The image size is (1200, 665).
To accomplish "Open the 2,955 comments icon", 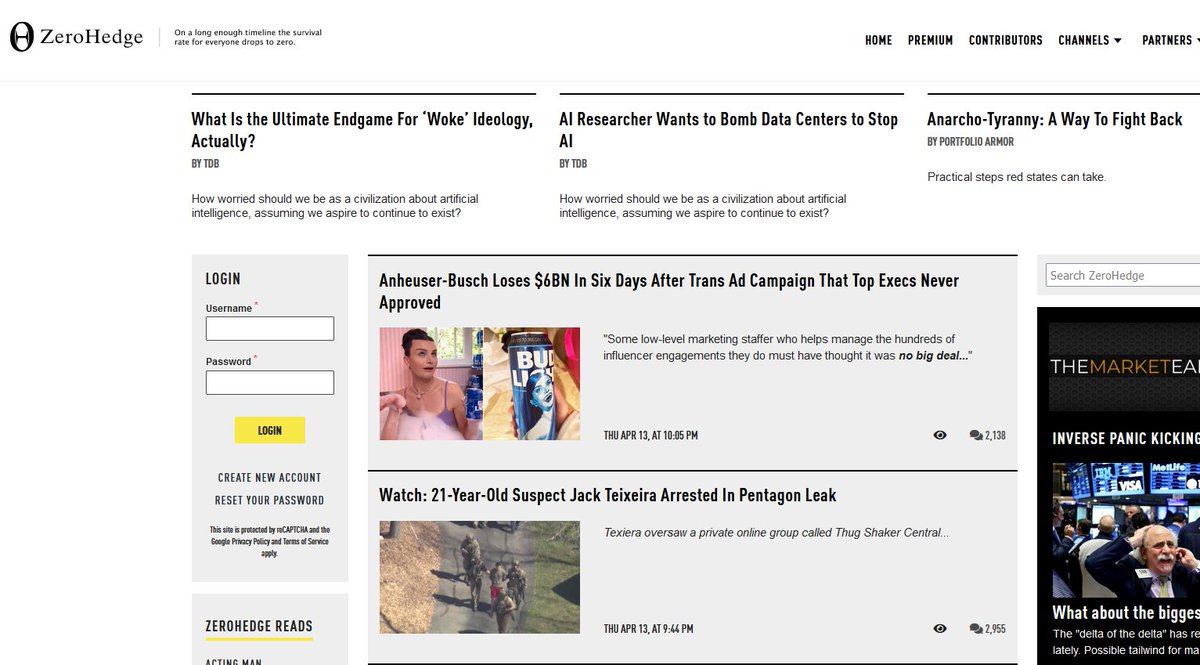I will 987,628.
